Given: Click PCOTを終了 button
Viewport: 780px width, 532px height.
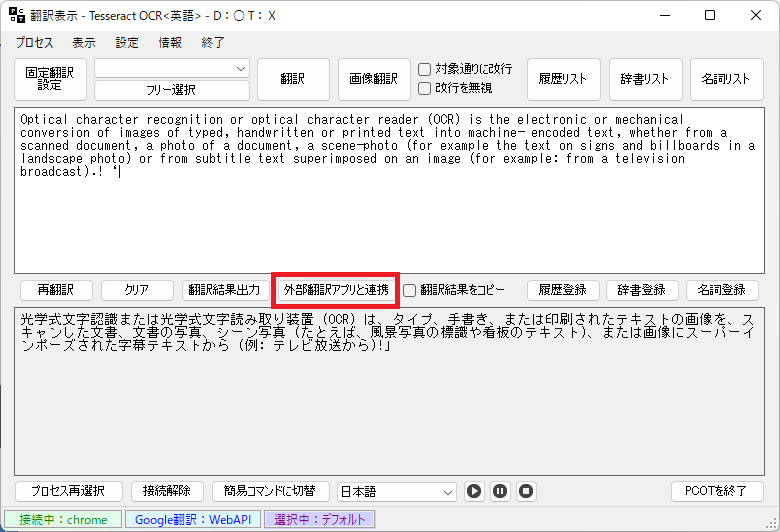Looking at the screenshot, I should [716, 491].
